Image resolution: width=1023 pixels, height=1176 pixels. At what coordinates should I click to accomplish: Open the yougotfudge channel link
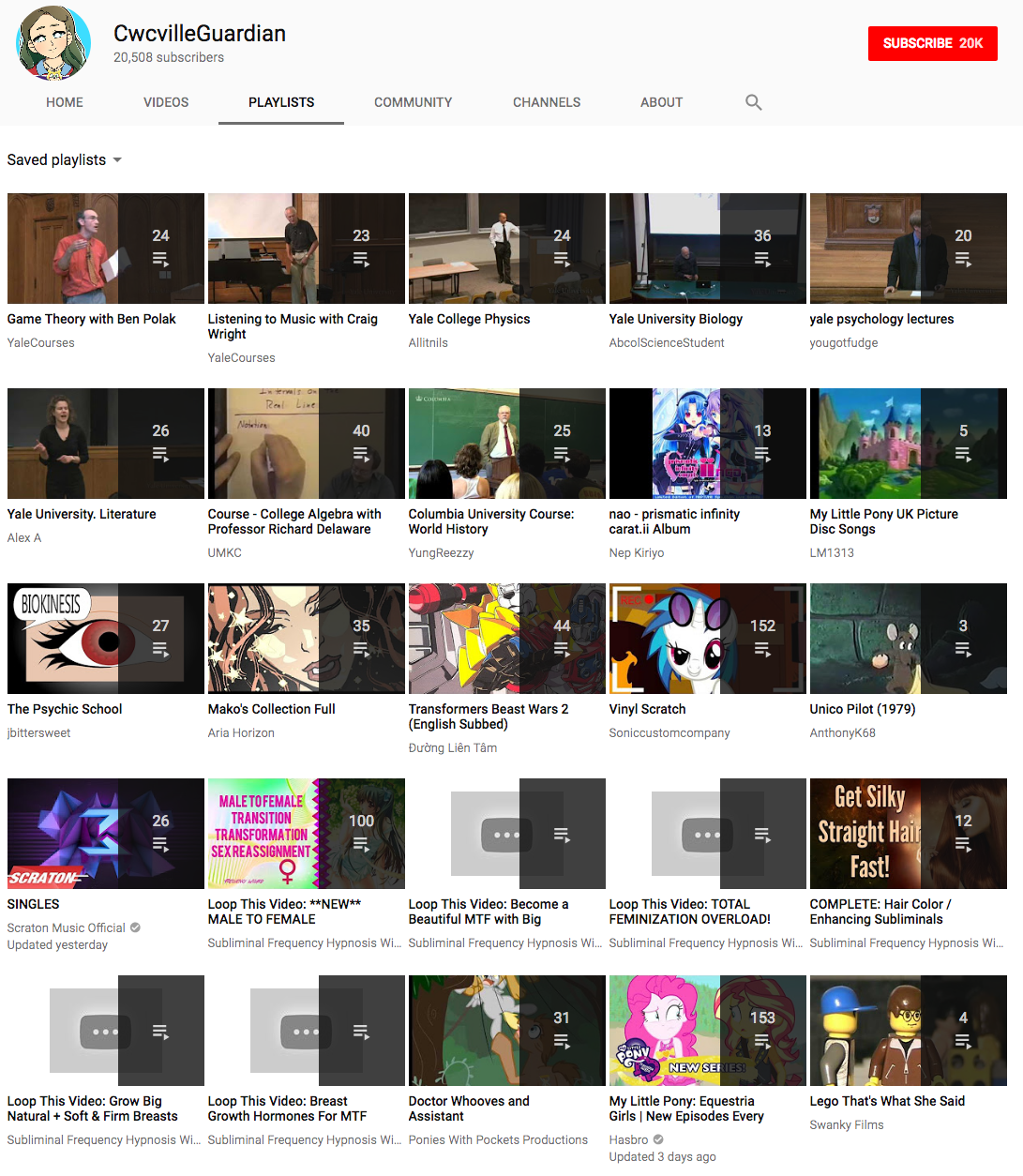point(844,342)
